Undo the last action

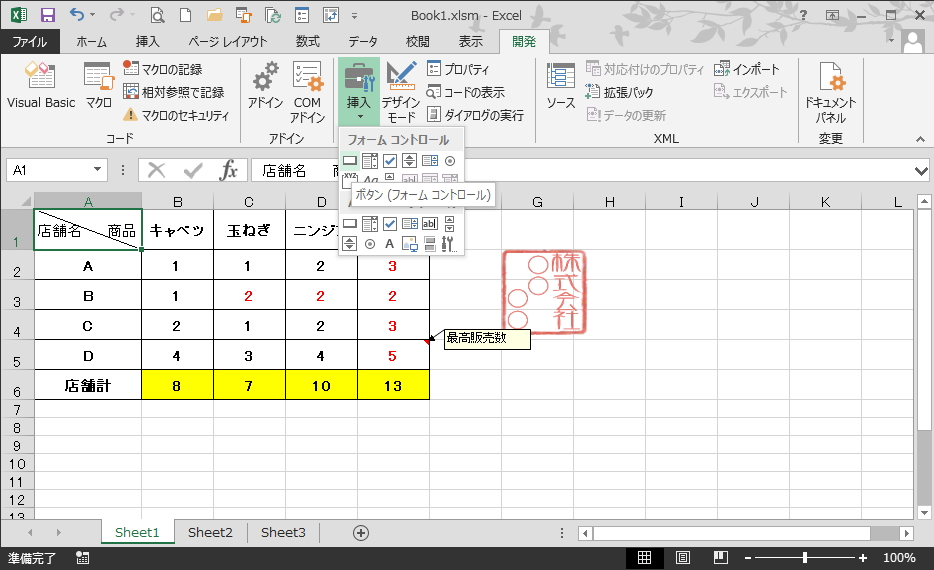coord(77,15)
